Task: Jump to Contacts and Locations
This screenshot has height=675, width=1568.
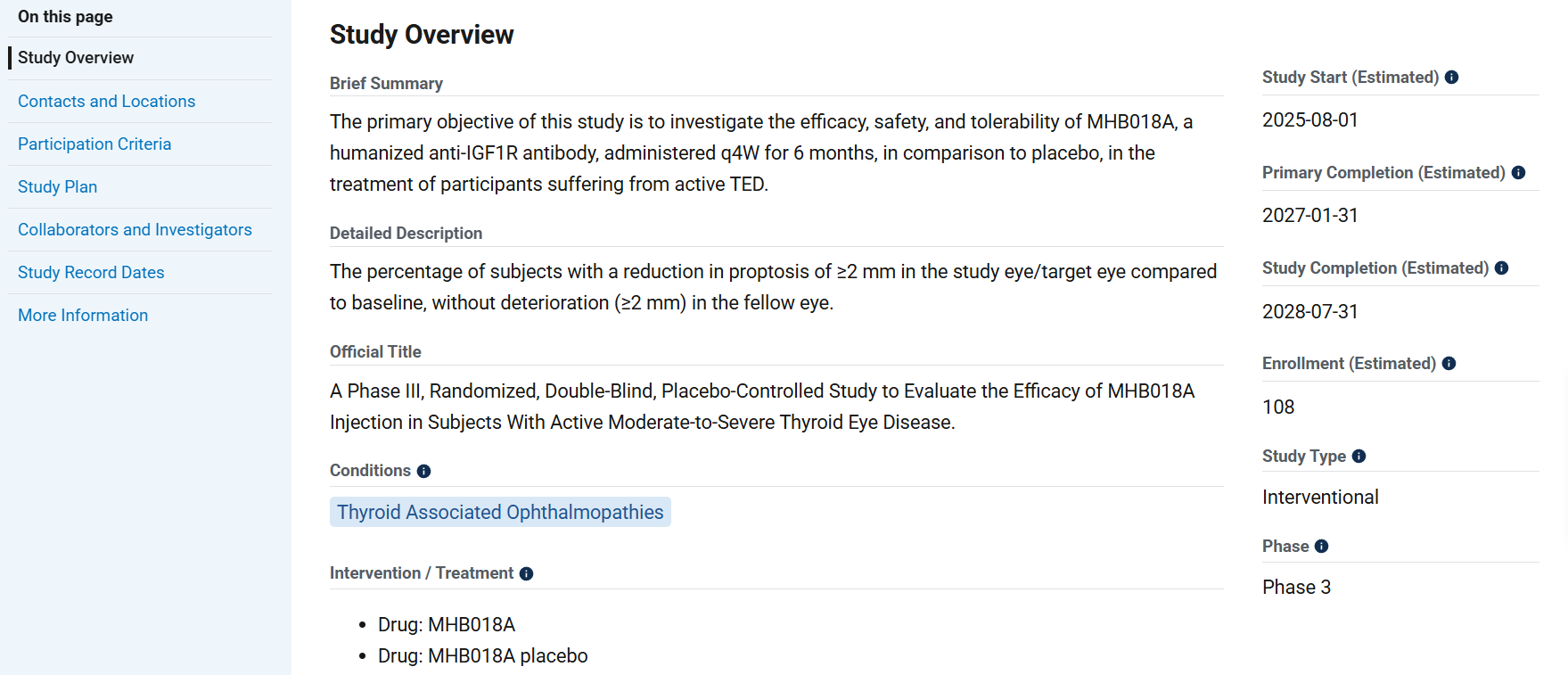Action: tap(106, 102)
